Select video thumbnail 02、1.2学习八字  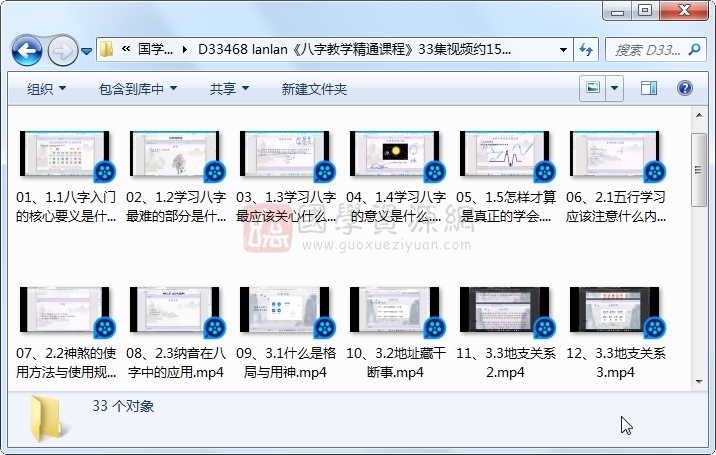(176, 155)
